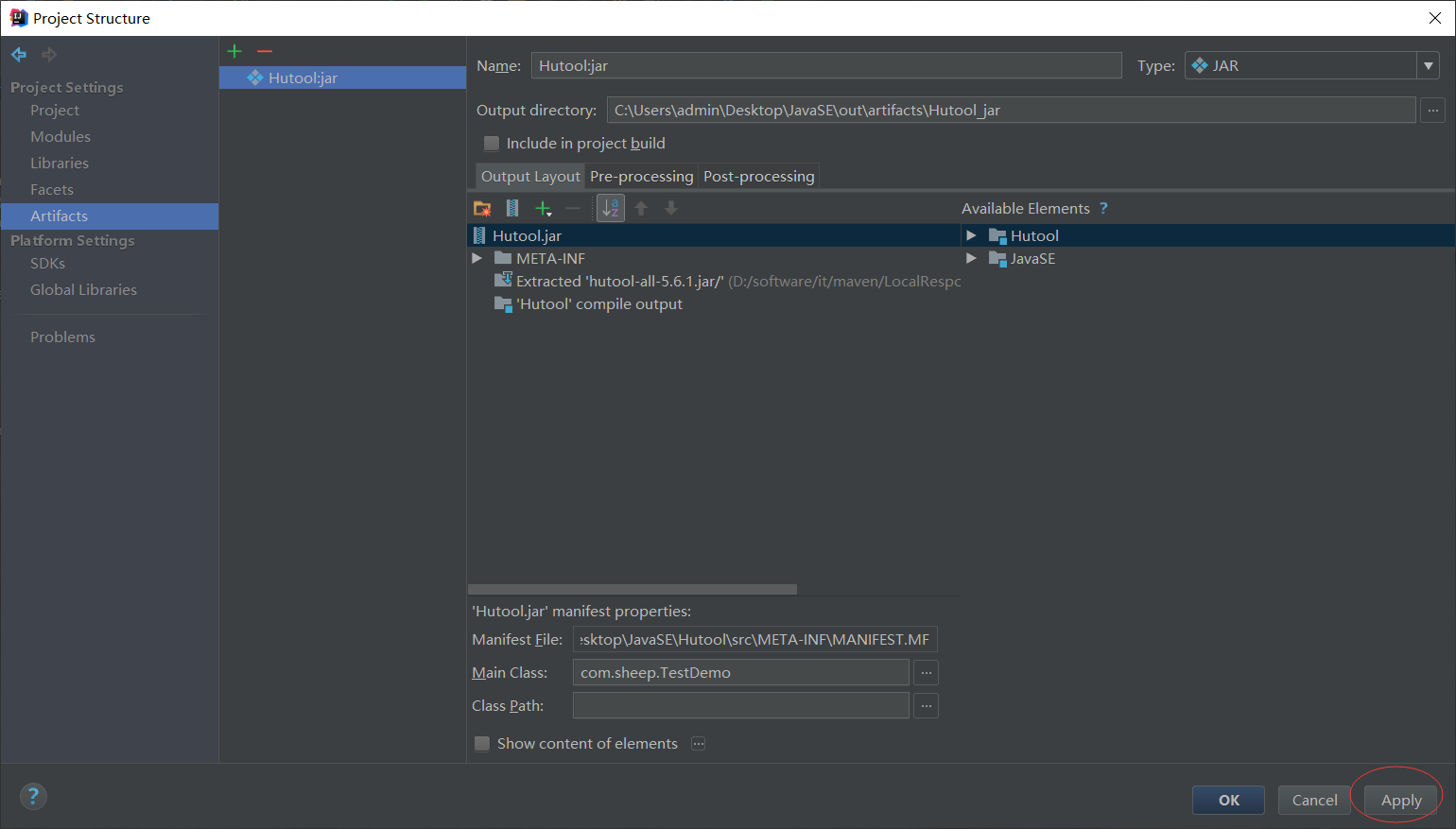Browse for output directory

(1433, 111)
